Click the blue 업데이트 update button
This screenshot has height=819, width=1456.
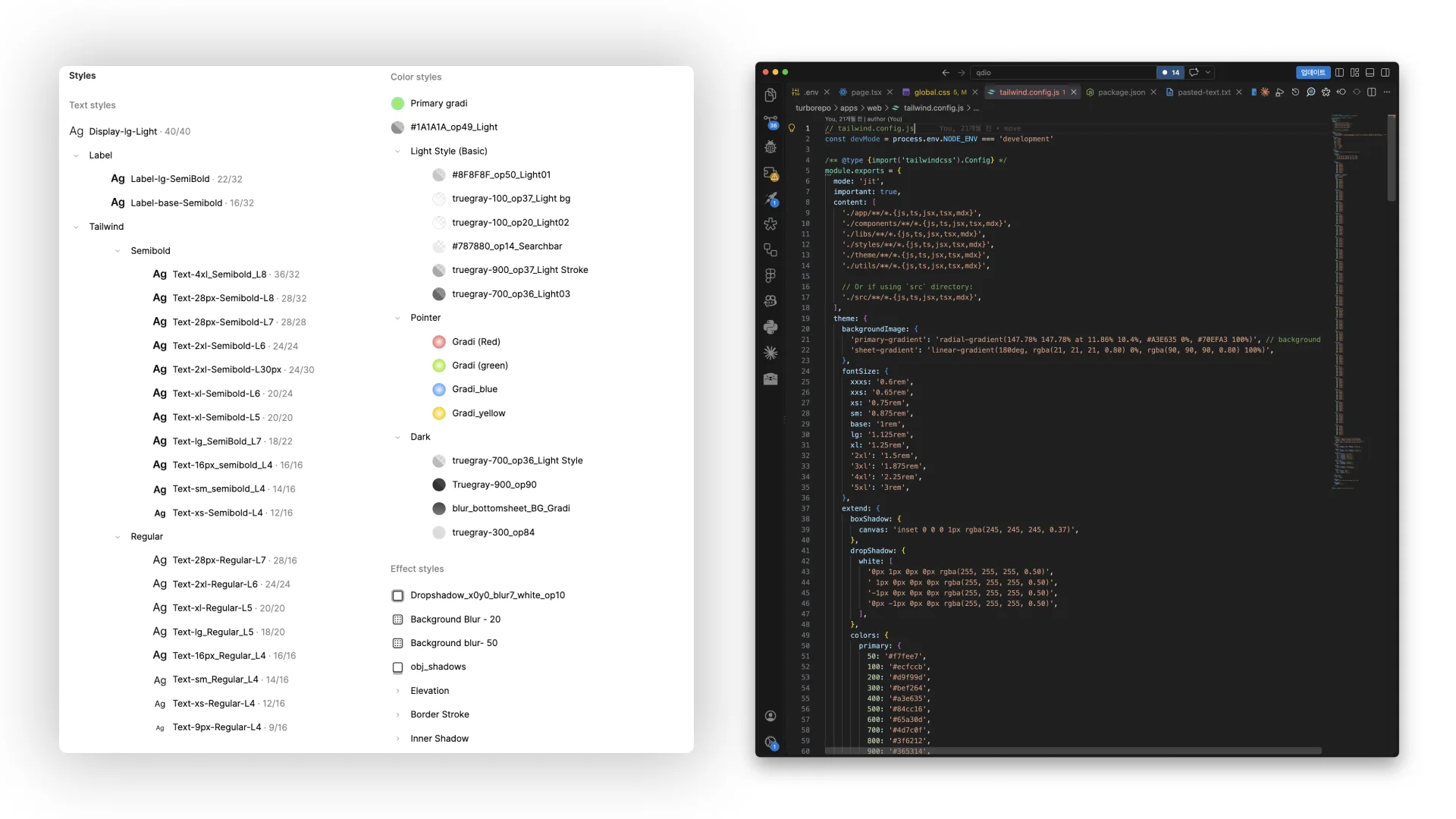(1313, 72)
